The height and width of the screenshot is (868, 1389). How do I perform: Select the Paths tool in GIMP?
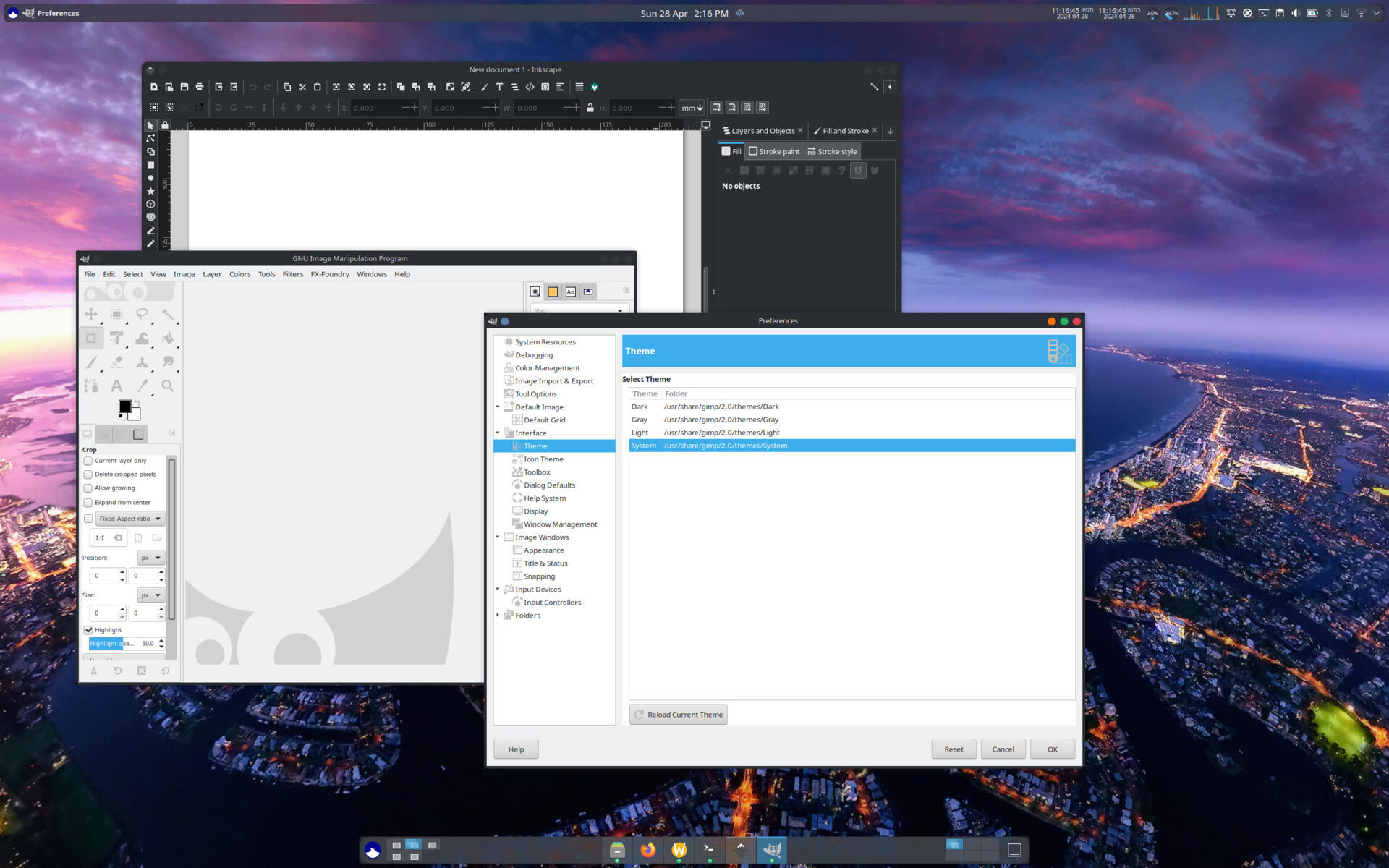(91, 386)
